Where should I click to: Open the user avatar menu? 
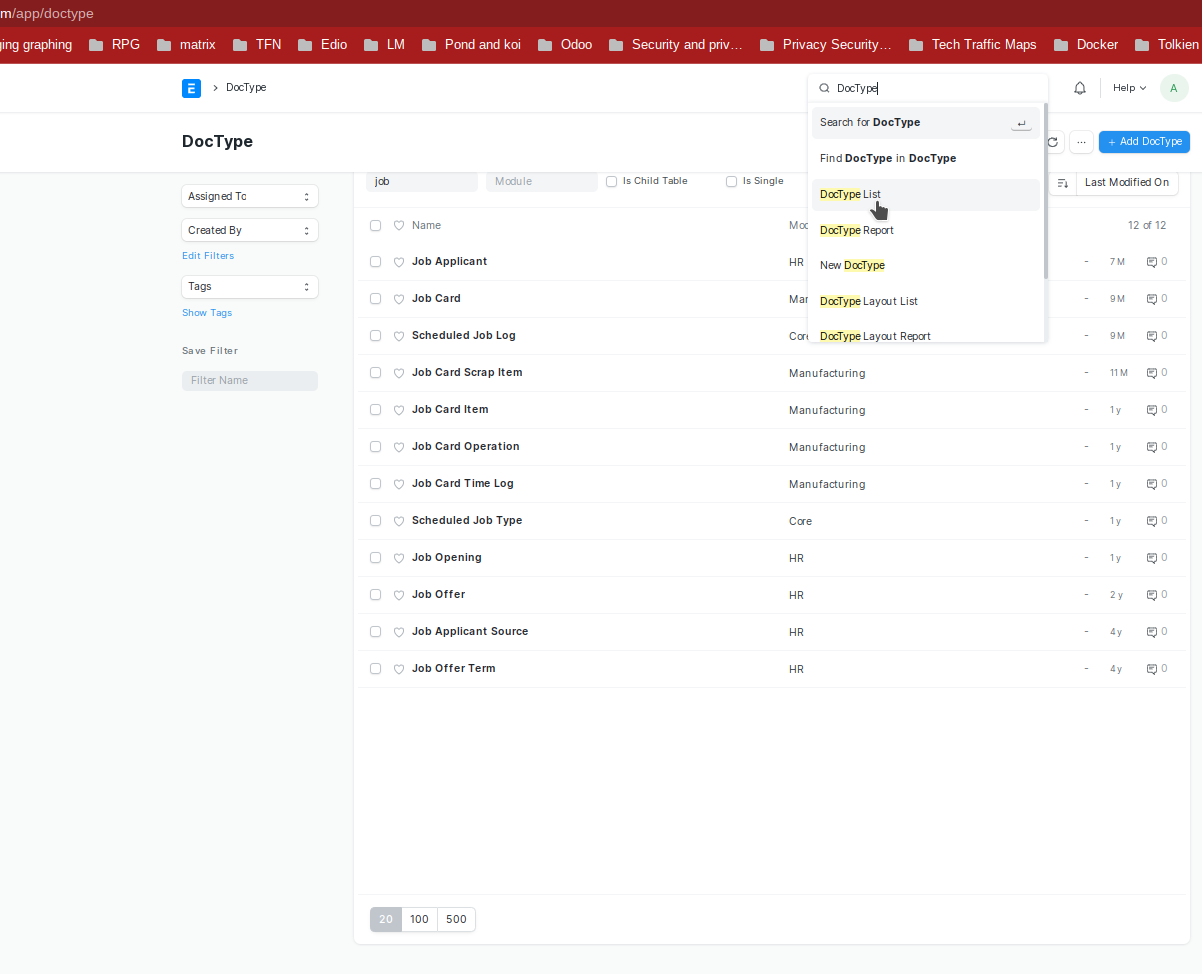click(x=1174, y=88)
